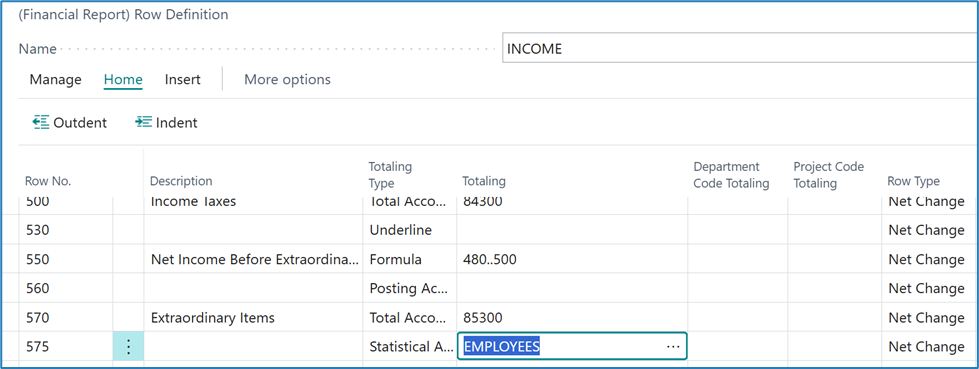Open Formula totaling type dropdown on row 550

pyautogui.click(x=410, y=259)
